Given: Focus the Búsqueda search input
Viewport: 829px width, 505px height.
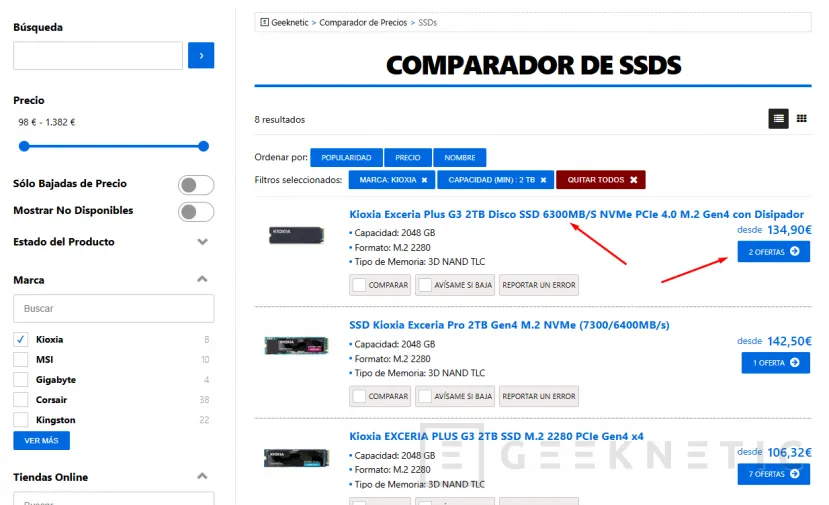Looking at the screenshot, I should tap(98, 56).
